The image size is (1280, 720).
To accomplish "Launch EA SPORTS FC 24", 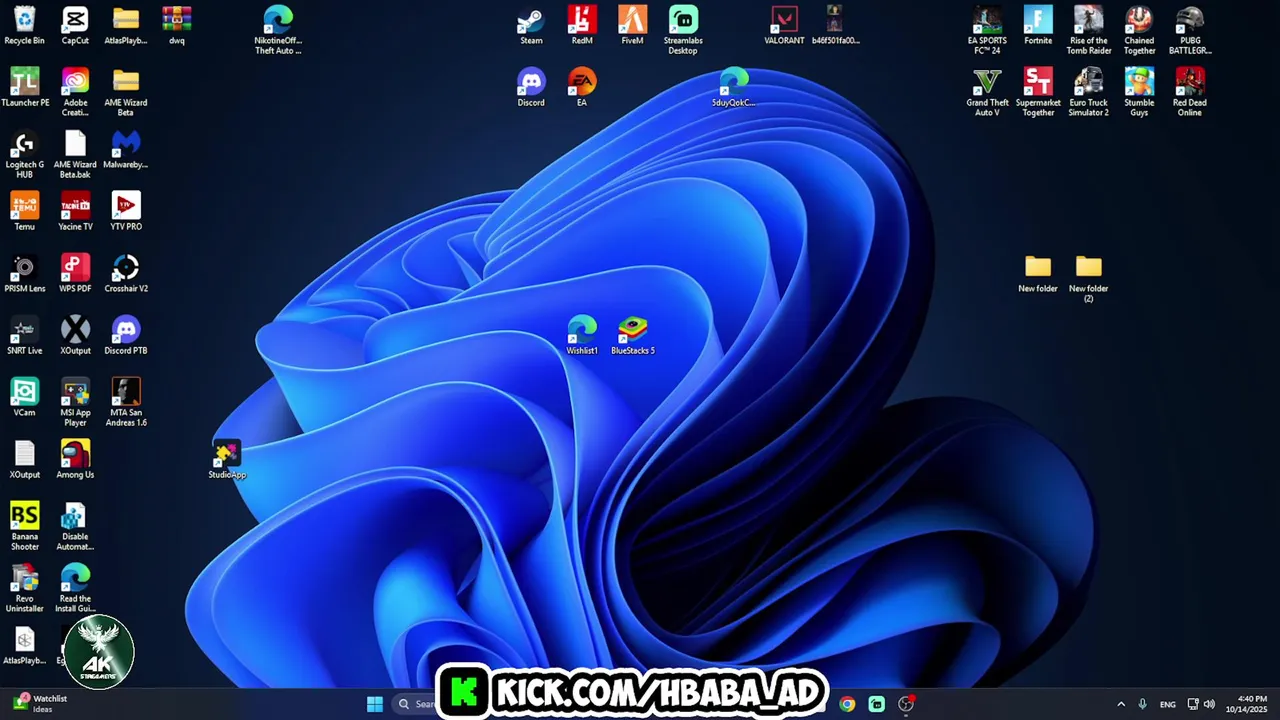I will (987, 31).
